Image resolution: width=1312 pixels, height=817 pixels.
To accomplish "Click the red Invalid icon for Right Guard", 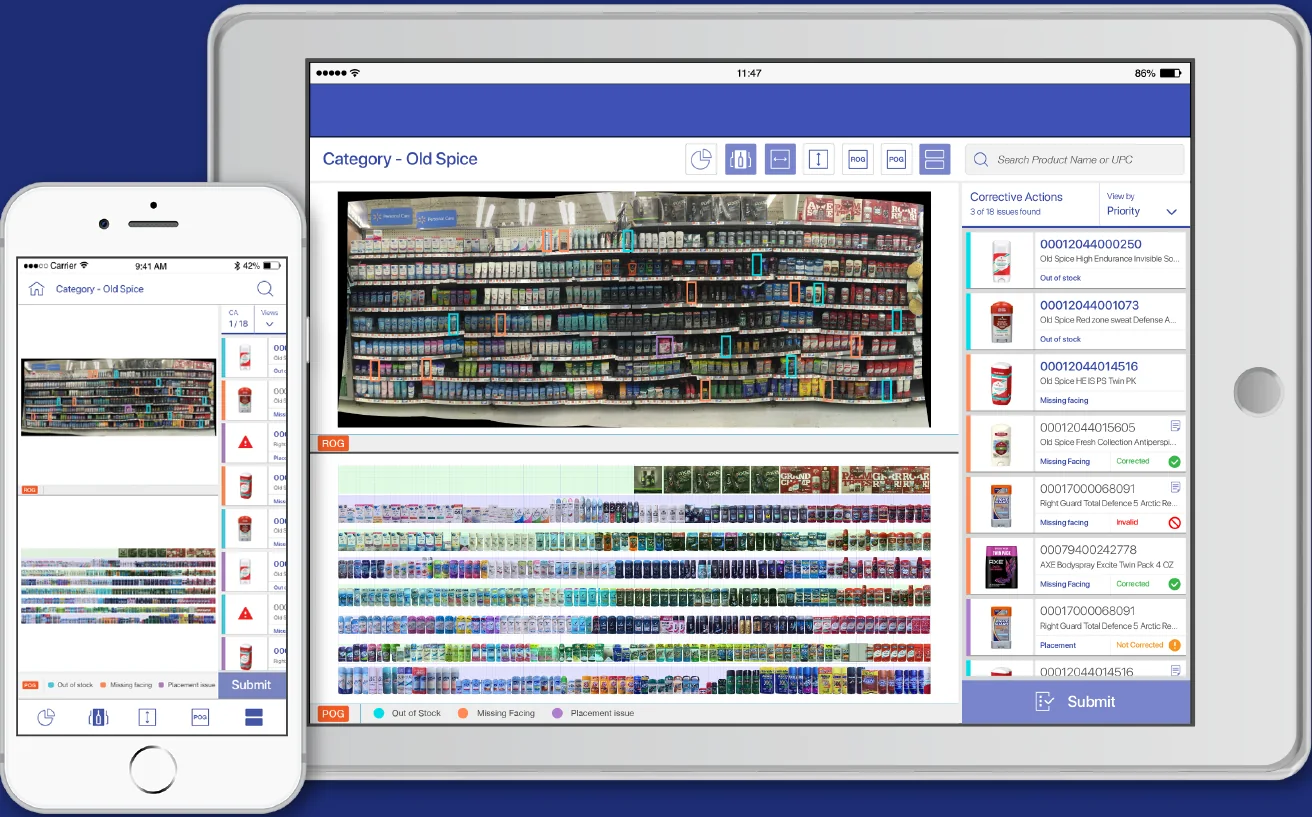I will 1174,523.
